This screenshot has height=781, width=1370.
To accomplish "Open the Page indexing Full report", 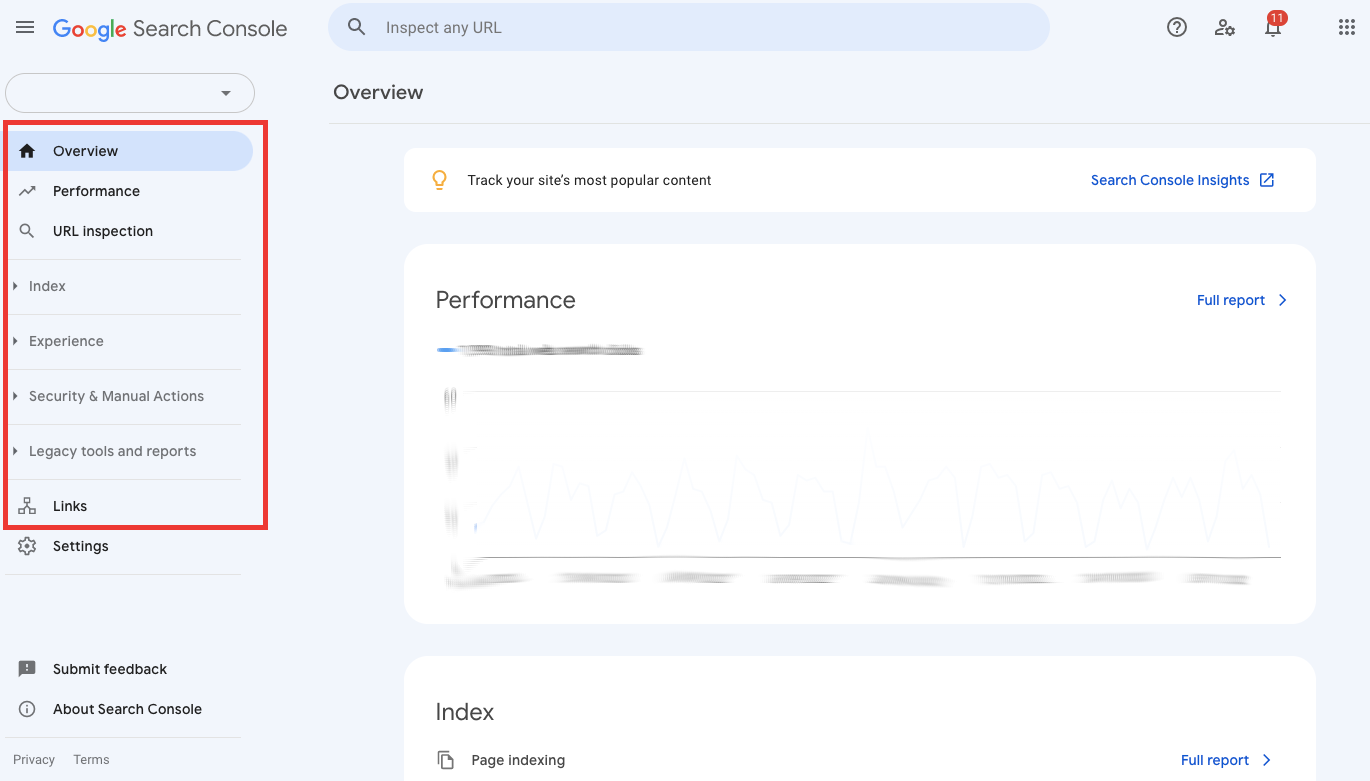I will [x=1225, y=760].
